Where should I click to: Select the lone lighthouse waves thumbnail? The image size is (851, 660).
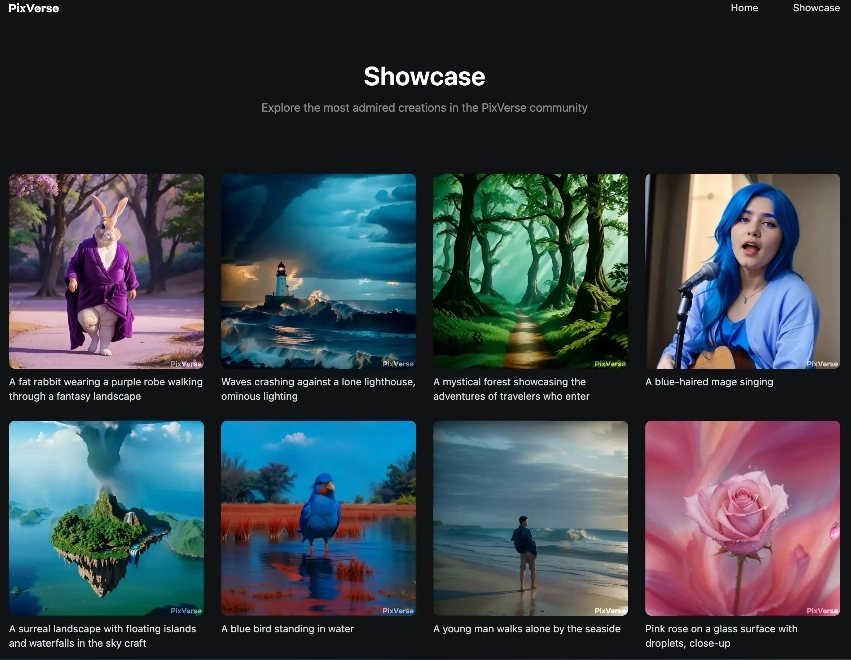[x=318, y=271]
